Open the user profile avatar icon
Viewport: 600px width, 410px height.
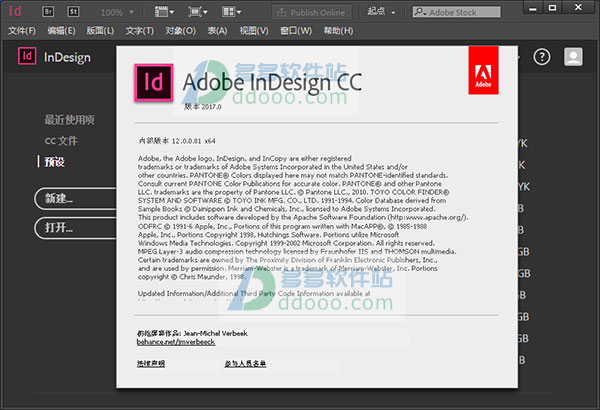click(573, 57)
